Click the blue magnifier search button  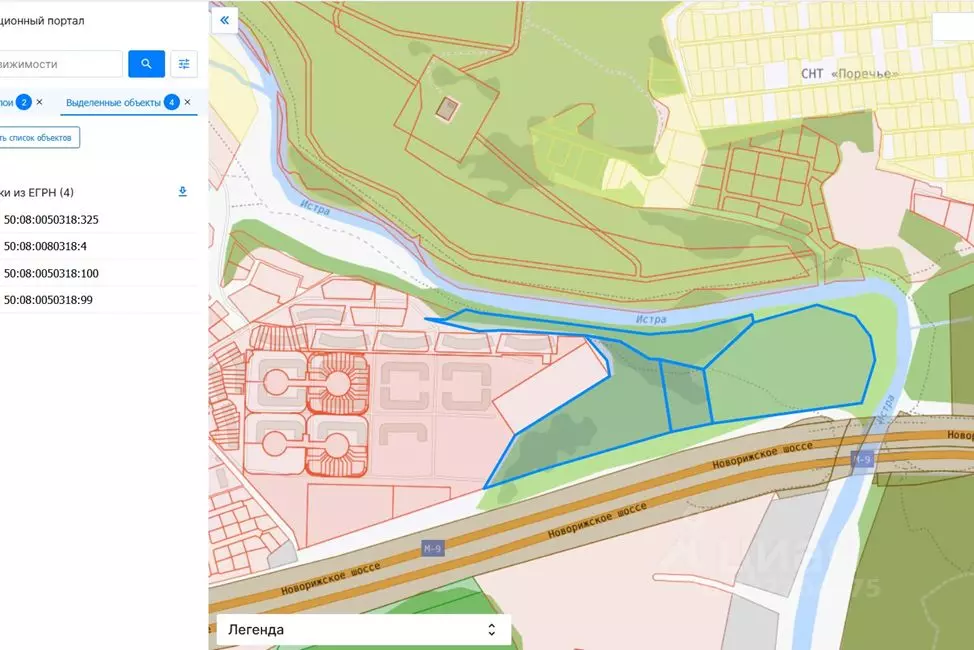tap(147, 63)
